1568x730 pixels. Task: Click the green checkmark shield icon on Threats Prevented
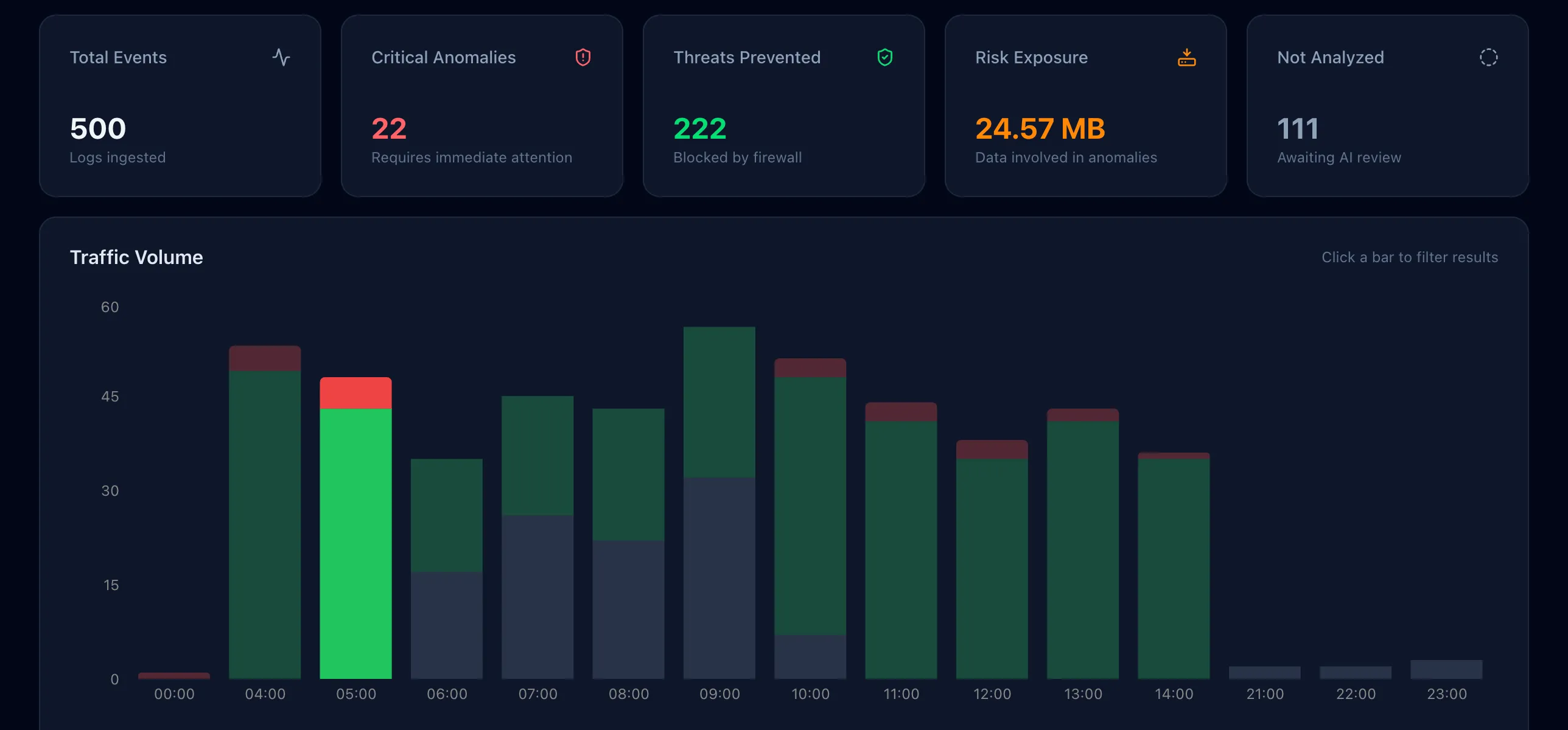click(x=884, y=57)
